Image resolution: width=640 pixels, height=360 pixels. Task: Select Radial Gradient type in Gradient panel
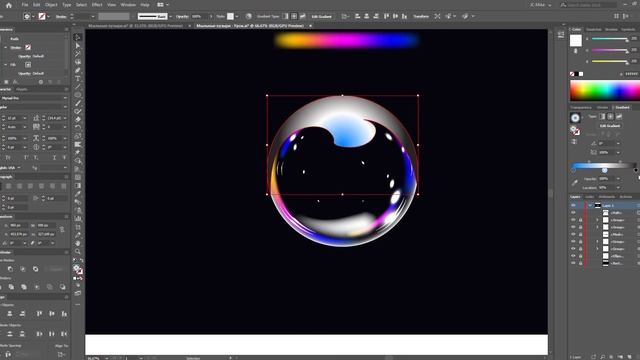point(610,117)
